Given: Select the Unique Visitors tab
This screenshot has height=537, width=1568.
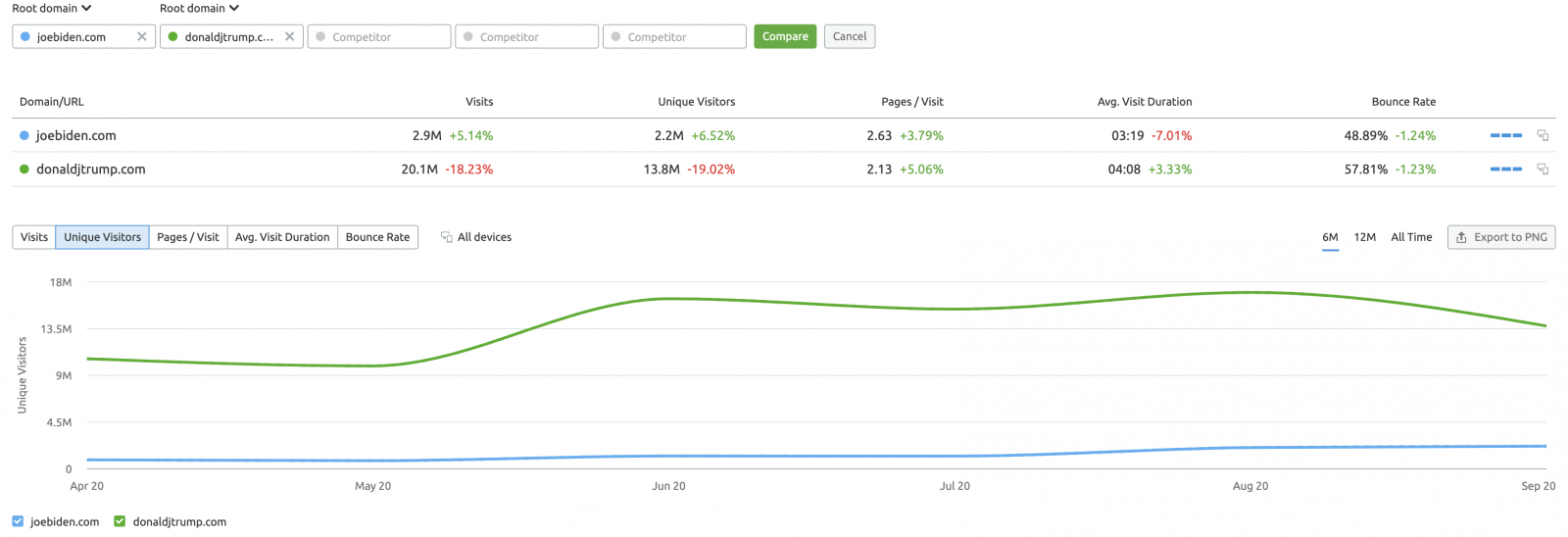Looking at the screenshot, I should (x=103, y=237).
